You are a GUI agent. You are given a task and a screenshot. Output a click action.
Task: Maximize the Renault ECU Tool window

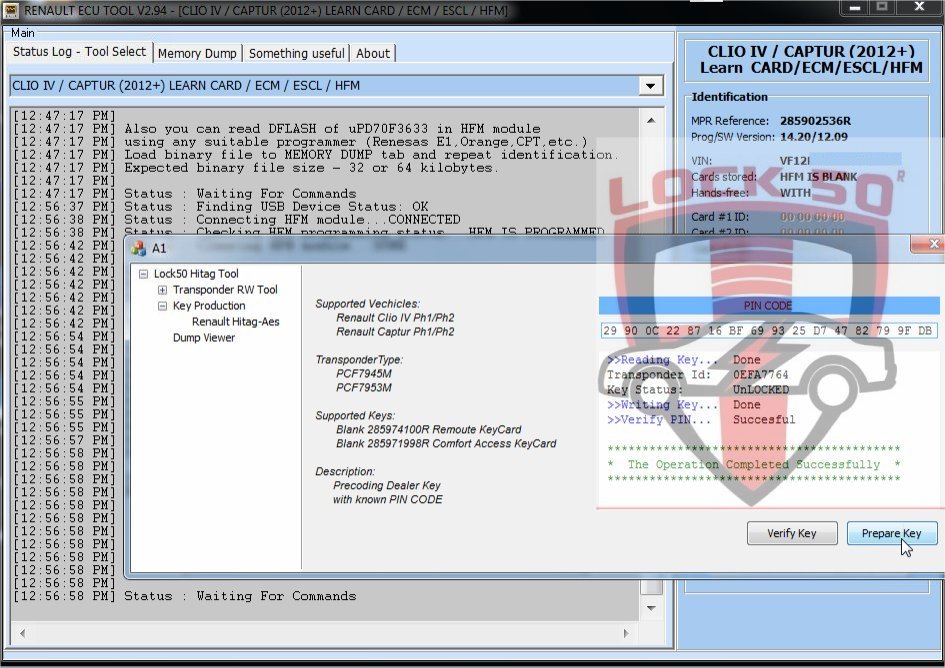(882, 8)
